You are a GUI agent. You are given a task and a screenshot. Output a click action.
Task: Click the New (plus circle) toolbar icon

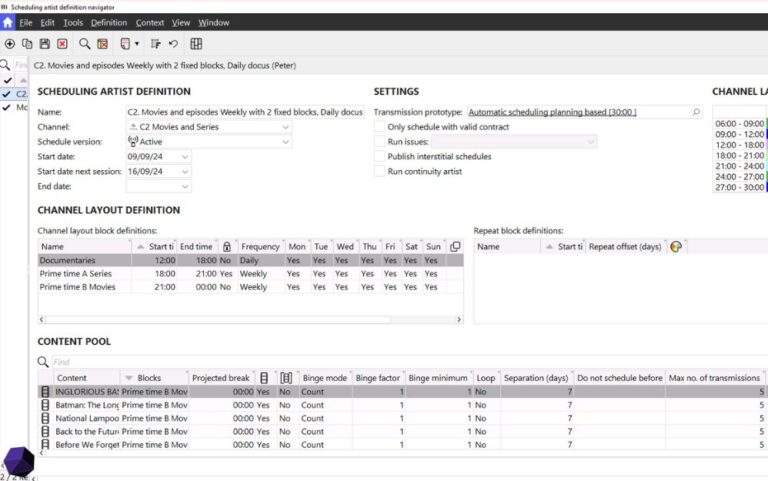pyautogui.click(x=10, y=44)
